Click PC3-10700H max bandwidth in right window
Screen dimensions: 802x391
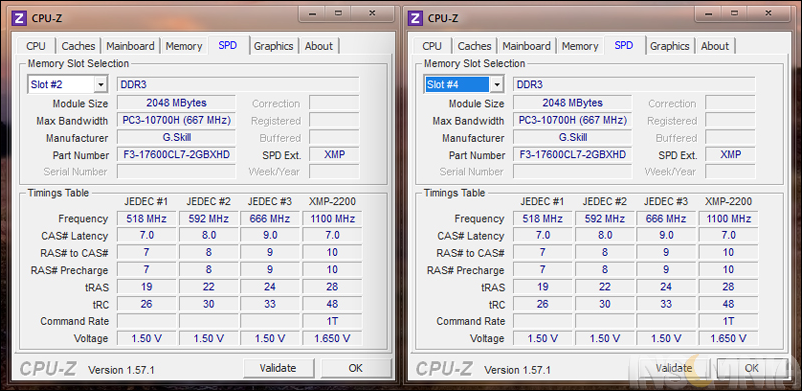572,120
